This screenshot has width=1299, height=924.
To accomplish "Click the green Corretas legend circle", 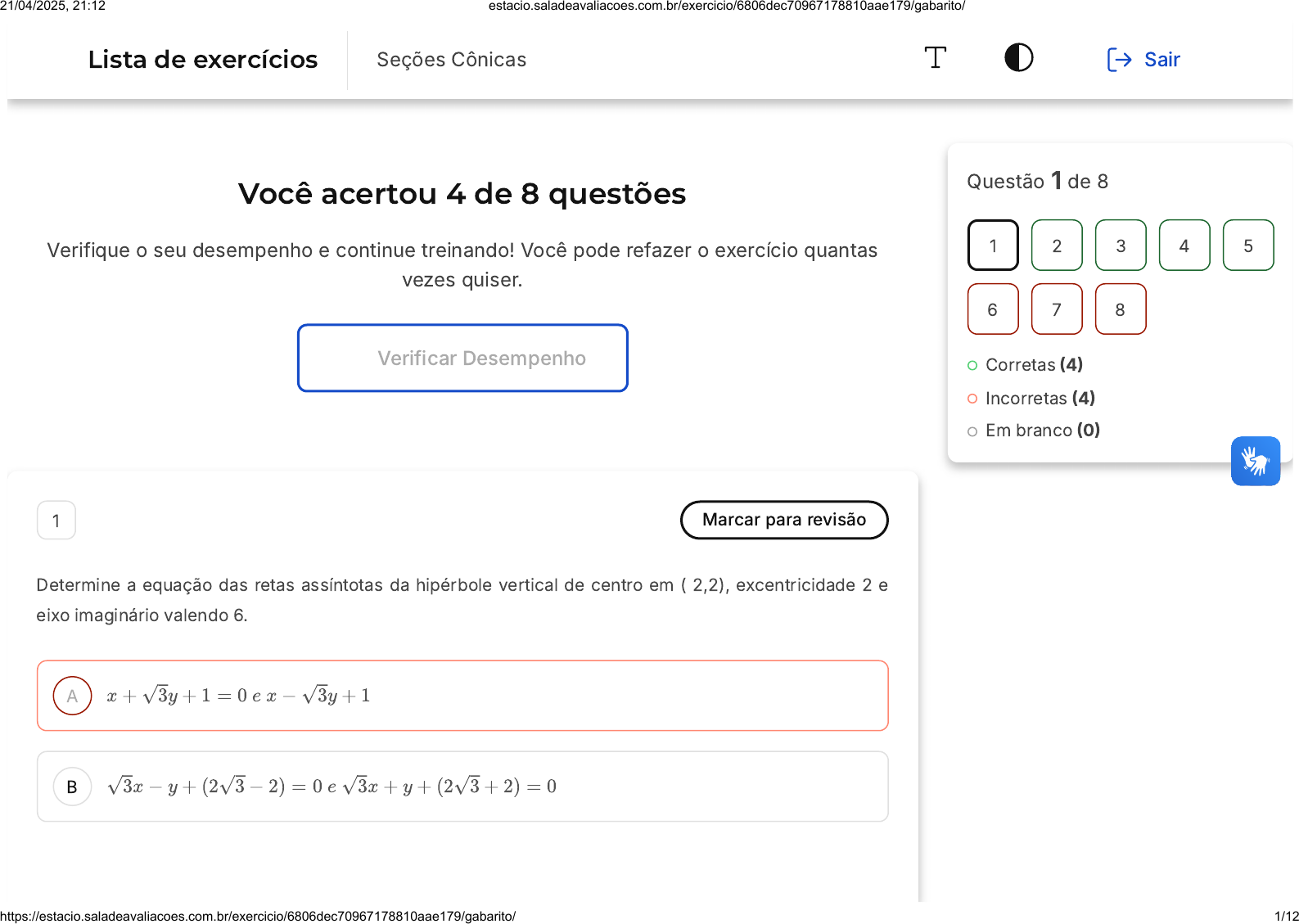I will 972,365.
